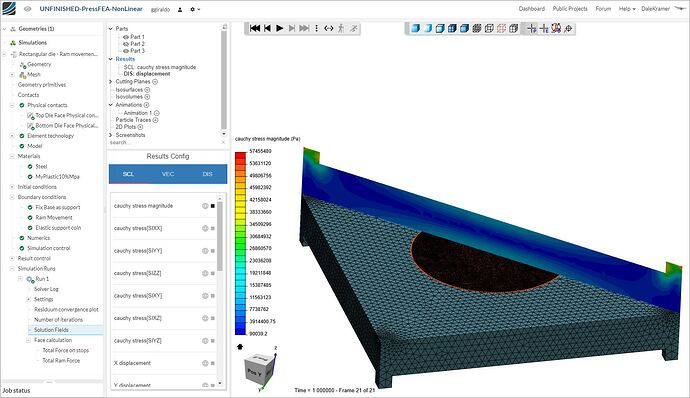Jump to first animation frame
Image resolution: width=690 pixels, height=398 pixels.
254,28
